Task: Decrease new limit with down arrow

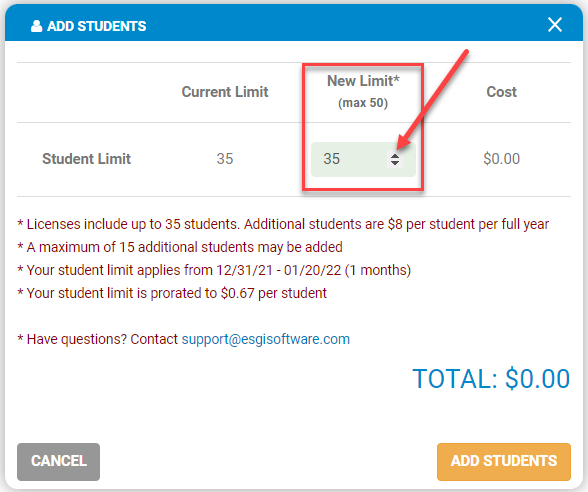Action: (x=394, y=163)
